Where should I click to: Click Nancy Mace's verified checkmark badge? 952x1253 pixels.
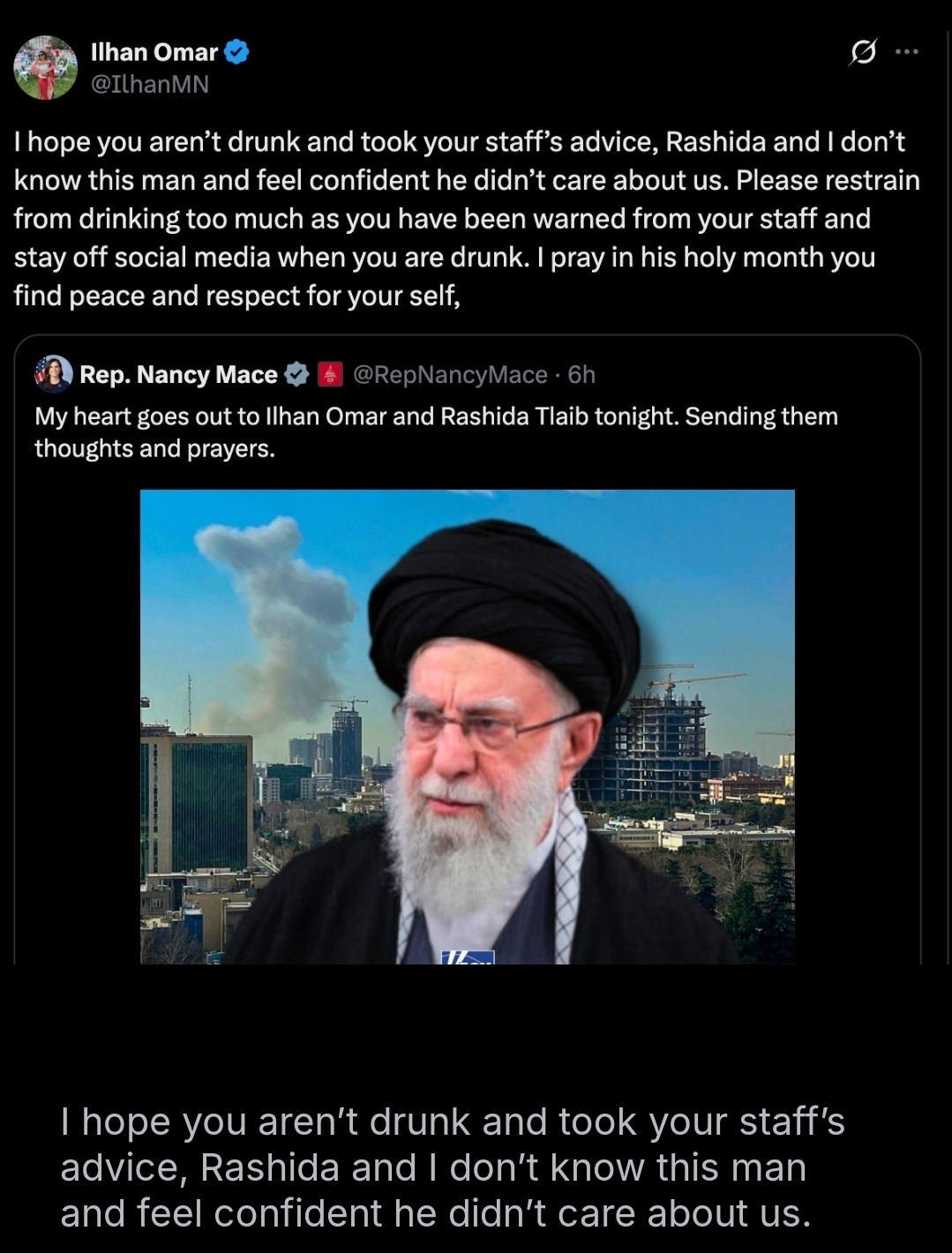pyautogui.click(x=296, y=375)
